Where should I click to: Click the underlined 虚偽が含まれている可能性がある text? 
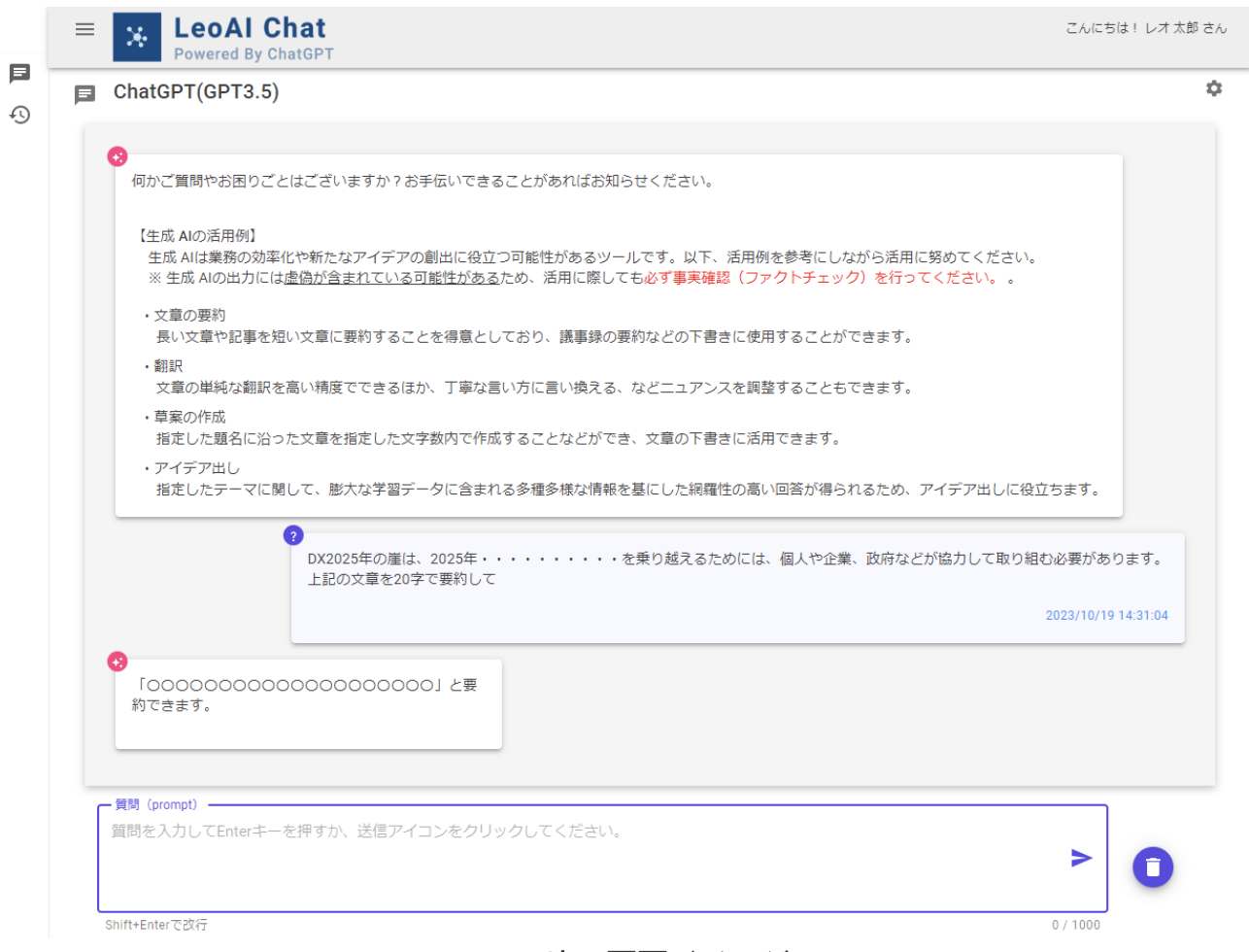(391, 278)
